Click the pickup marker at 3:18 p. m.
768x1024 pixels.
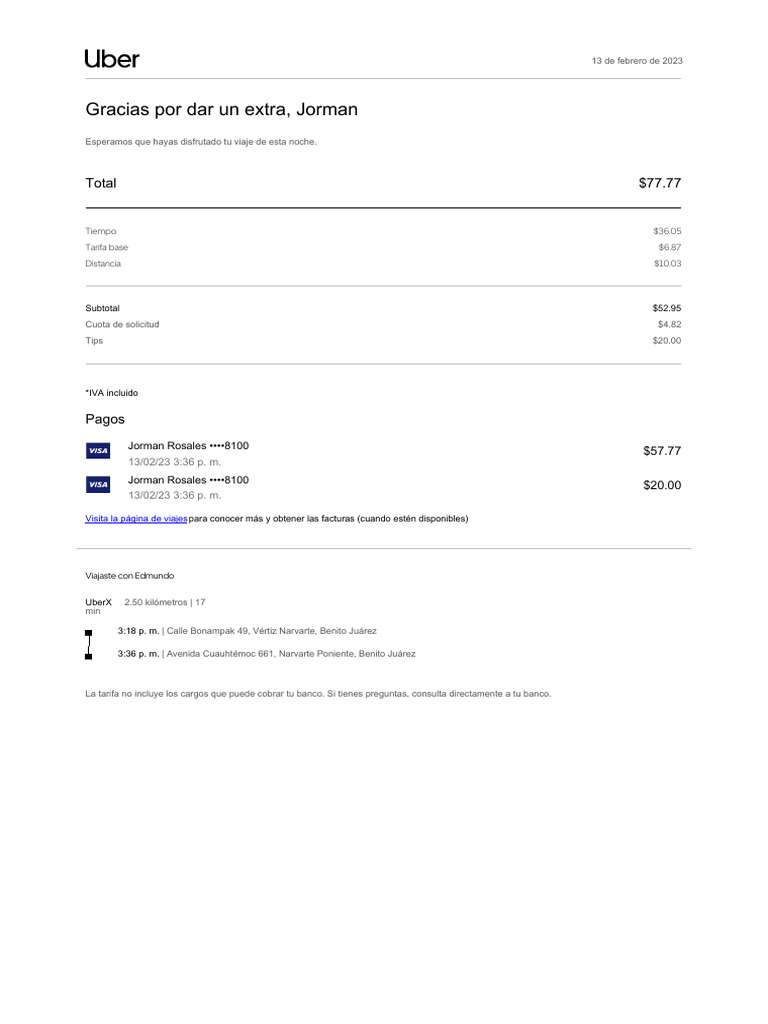89,632
